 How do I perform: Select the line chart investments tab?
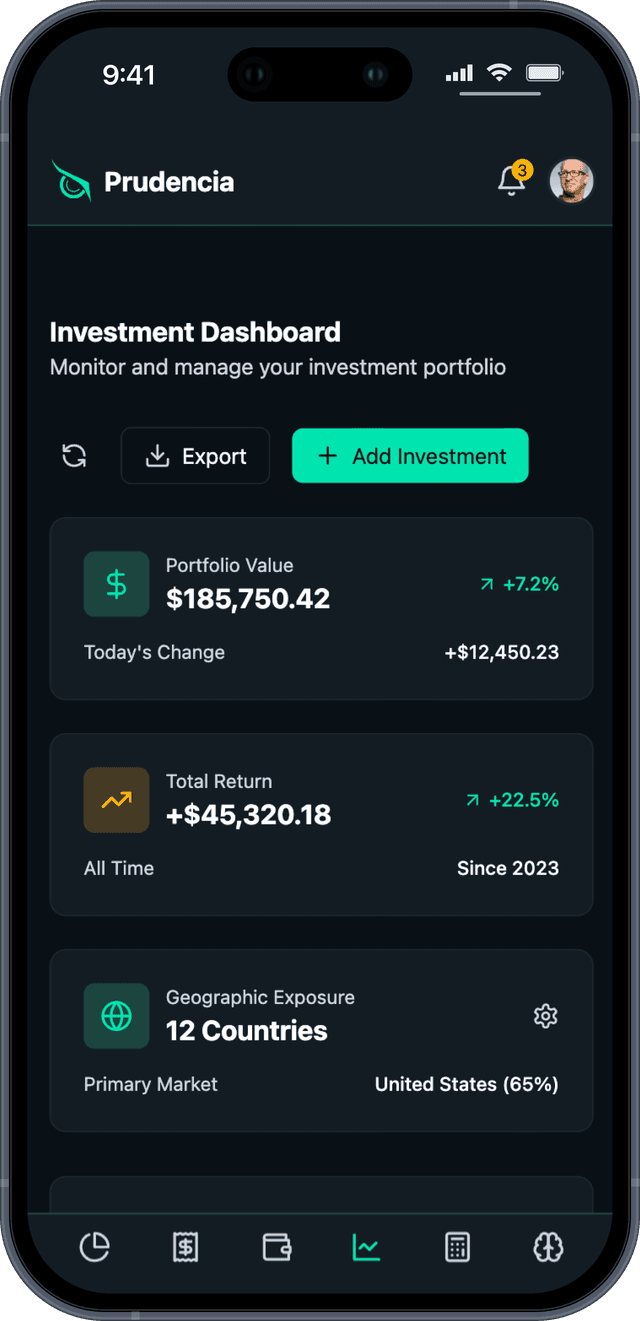[x=366, y=1247]
